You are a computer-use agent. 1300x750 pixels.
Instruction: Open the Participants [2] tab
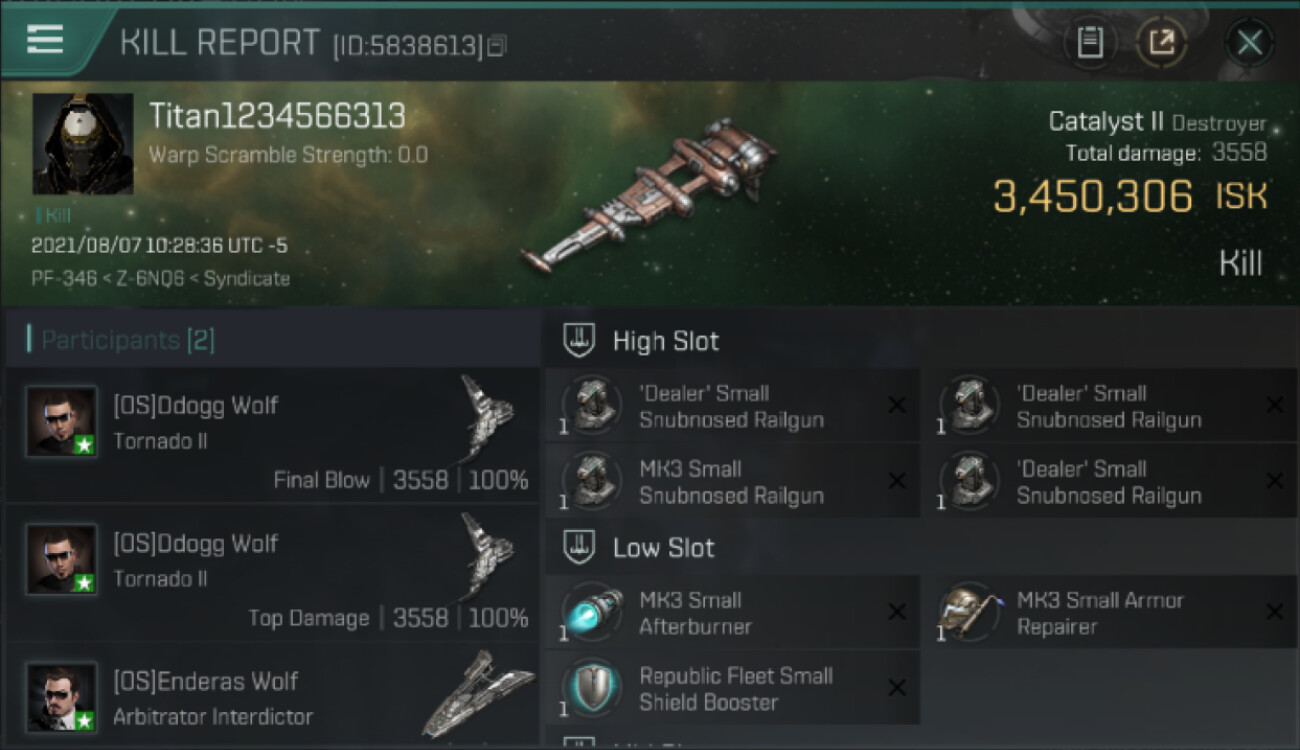[x=121, y=340]
